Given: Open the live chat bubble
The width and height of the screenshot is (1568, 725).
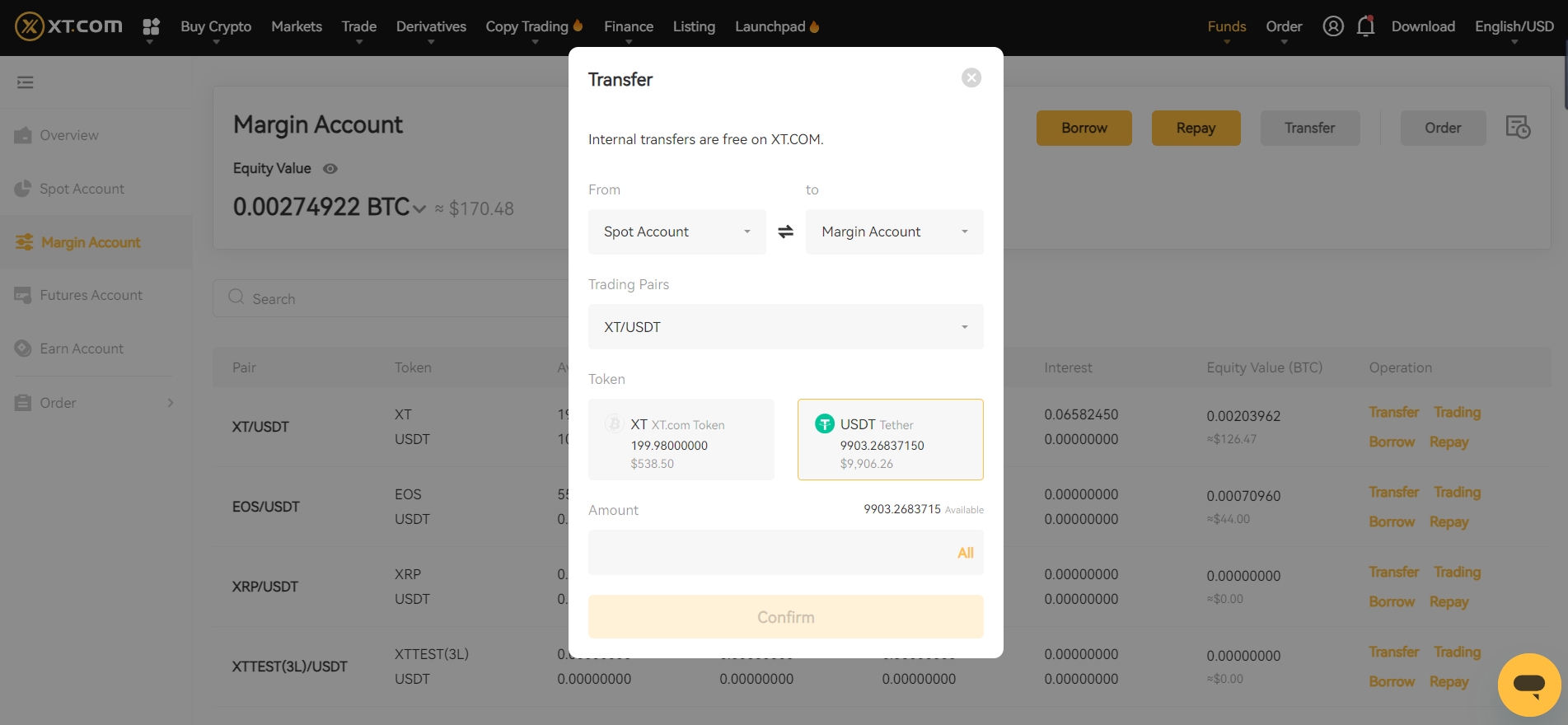Looking at the screenshot, I should pyautogui.click(x=1529, y=685).
